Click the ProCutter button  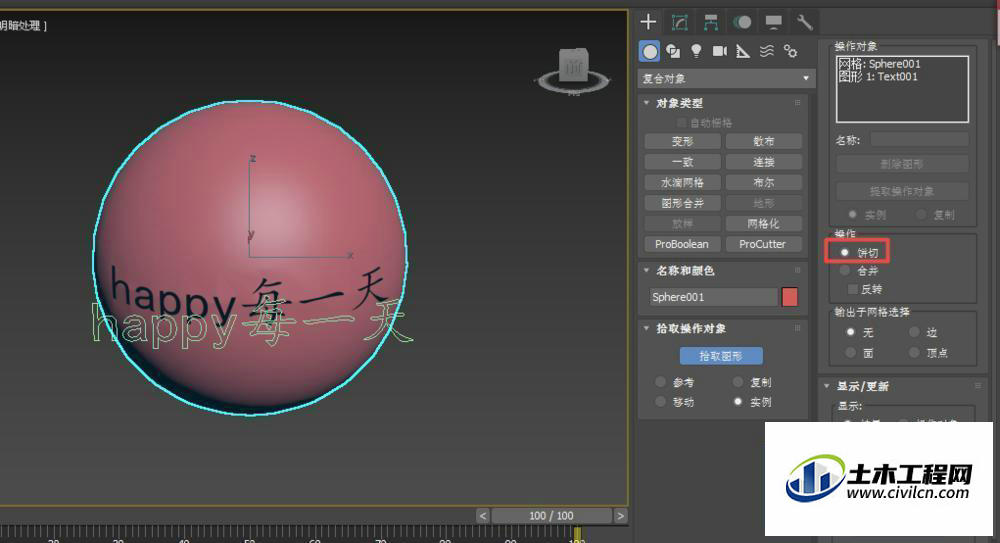[763, 244]
